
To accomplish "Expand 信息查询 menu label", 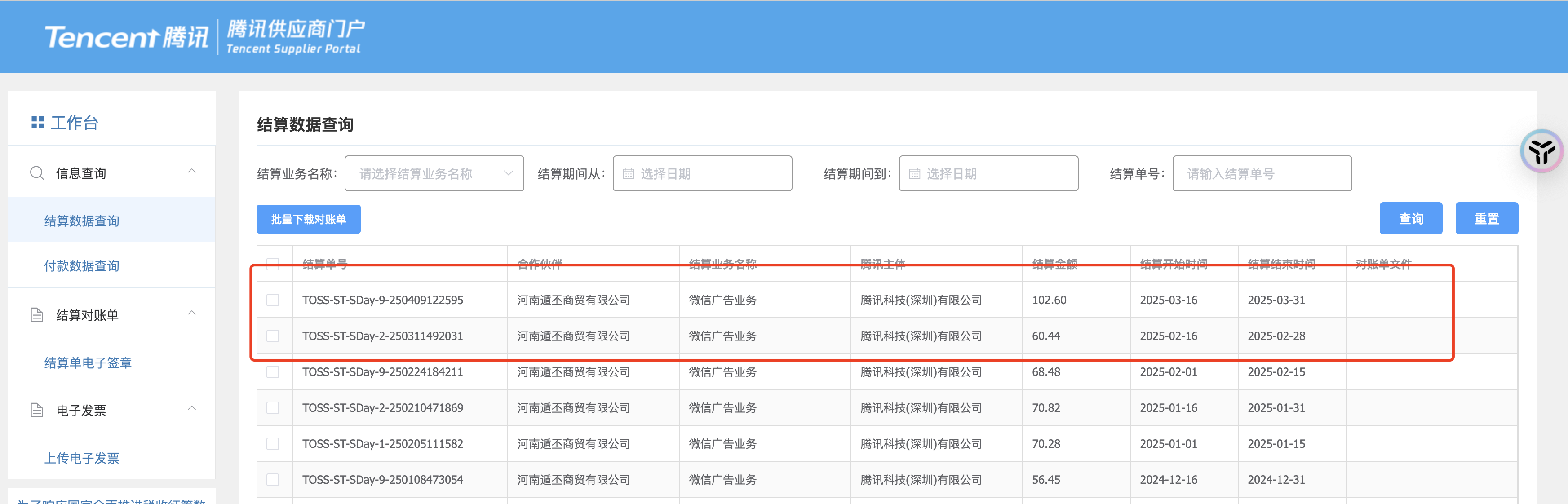I will click(x=81, y=173).
